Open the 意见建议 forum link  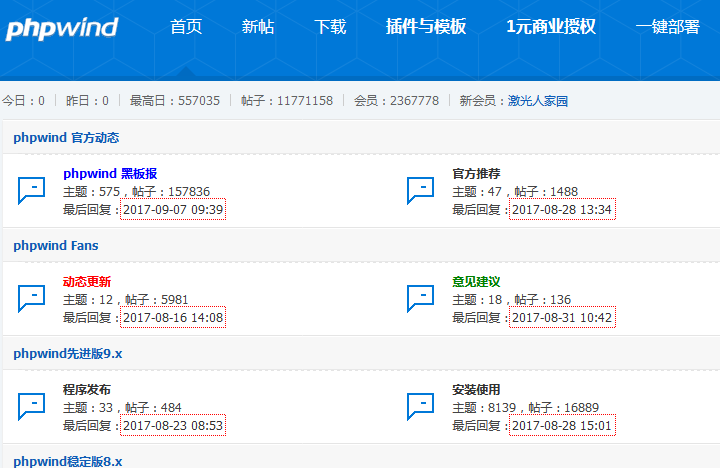coord(476,282)
